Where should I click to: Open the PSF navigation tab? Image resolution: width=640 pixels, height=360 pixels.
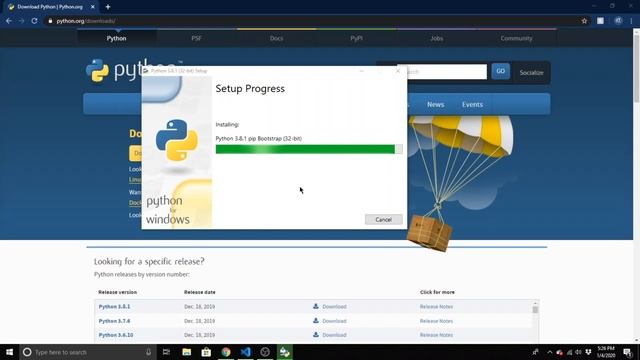coord(196,38)
